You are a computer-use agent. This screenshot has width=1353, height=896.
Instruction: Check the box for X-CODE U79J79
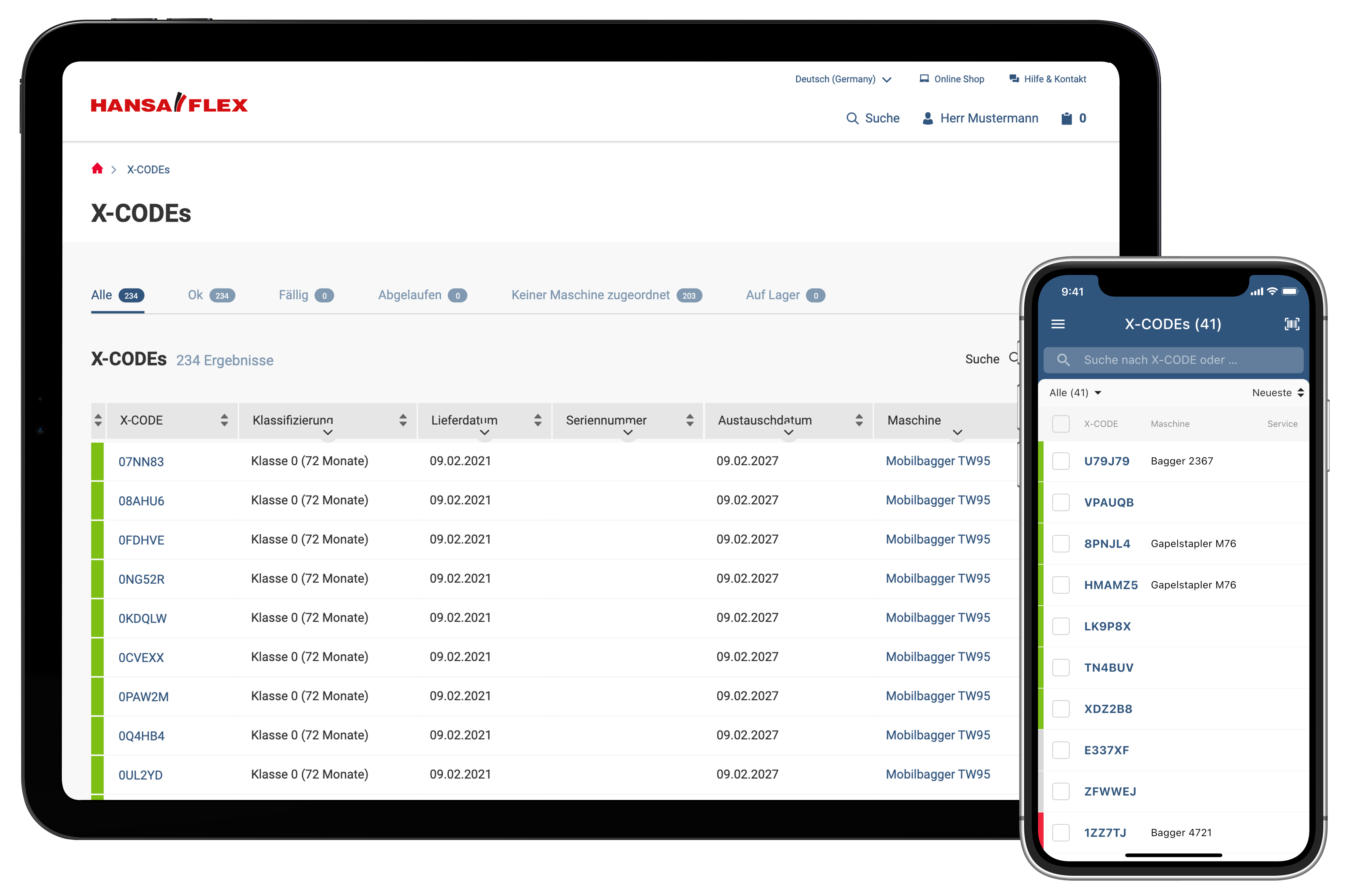[1061, 461]
